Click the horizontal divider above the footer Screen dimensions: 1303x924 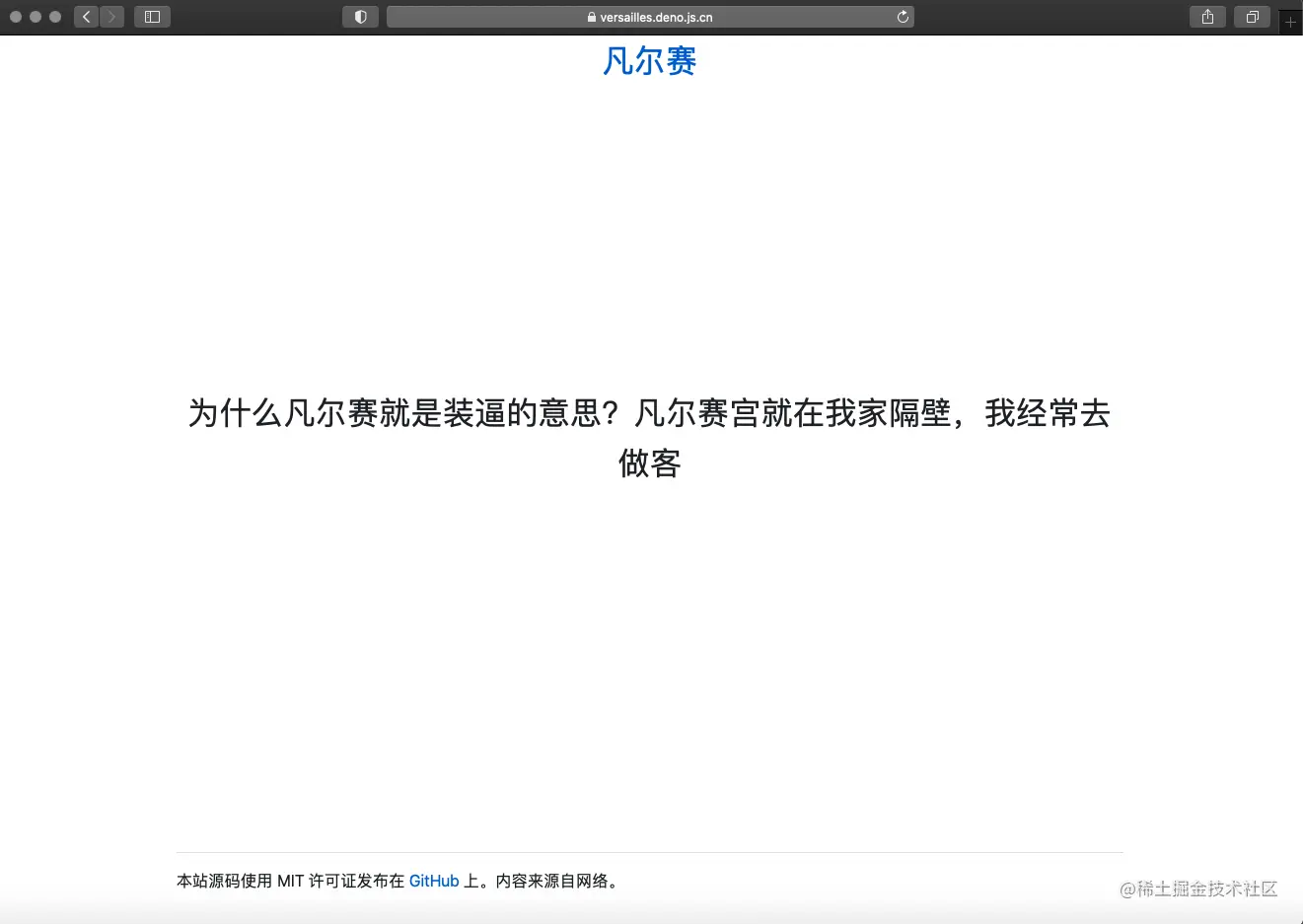(649, 850)
